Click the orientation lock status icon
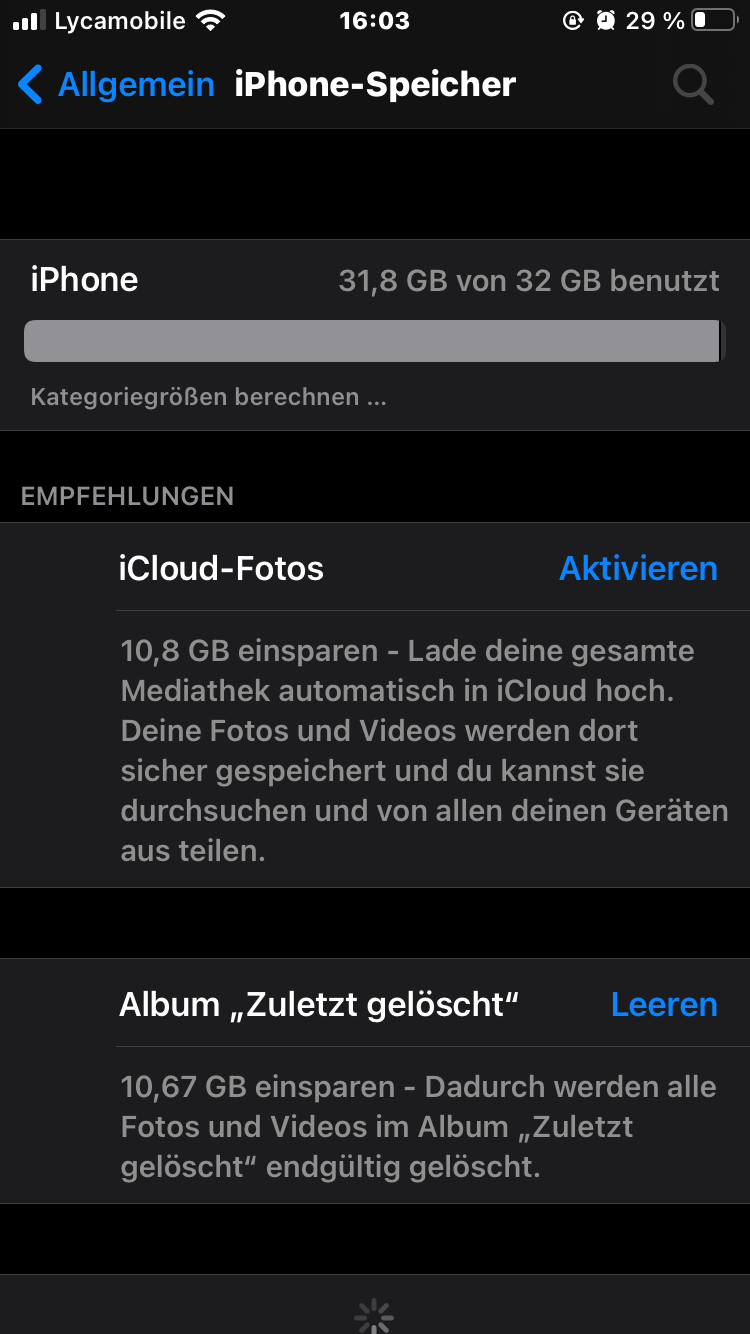This screenshot has width=750, height=1334. [x=573, y=21]
